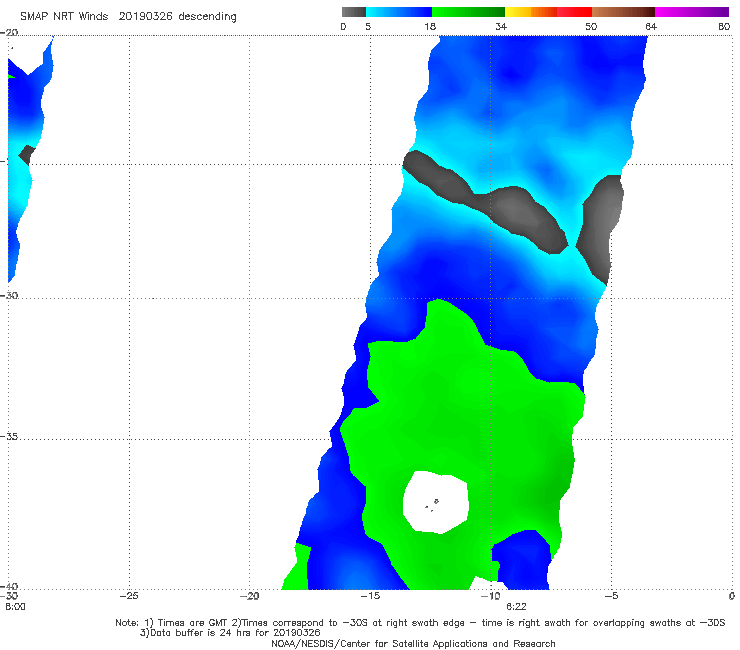
Task: Pick the yellow-to-red 34–50 color bar segment
Action: coord(548,12)
